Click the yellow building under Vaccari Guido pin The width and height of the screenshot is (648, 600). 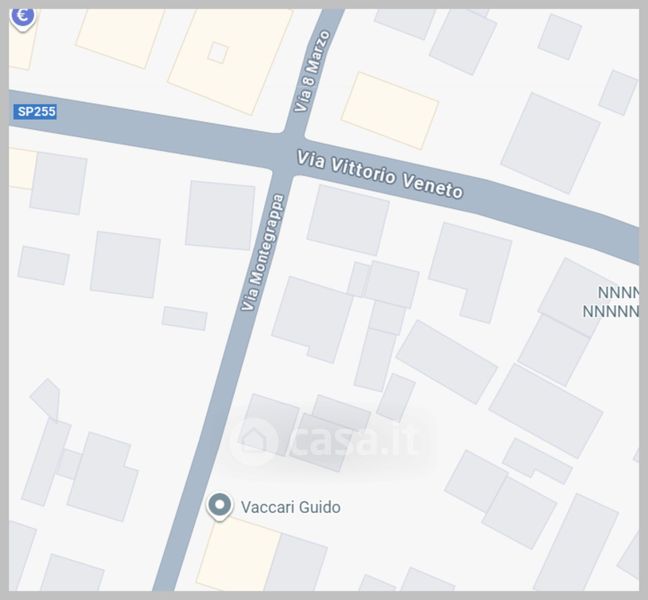[x=239, y=554]
